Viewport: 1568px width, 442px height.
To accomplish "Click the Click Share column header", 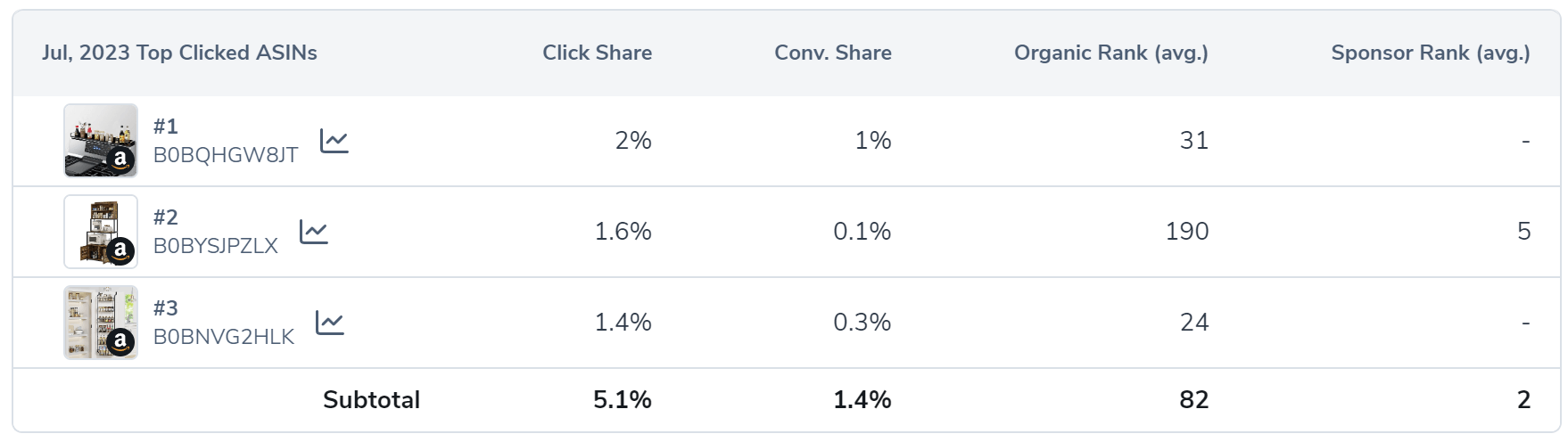I will coord(597,53).
